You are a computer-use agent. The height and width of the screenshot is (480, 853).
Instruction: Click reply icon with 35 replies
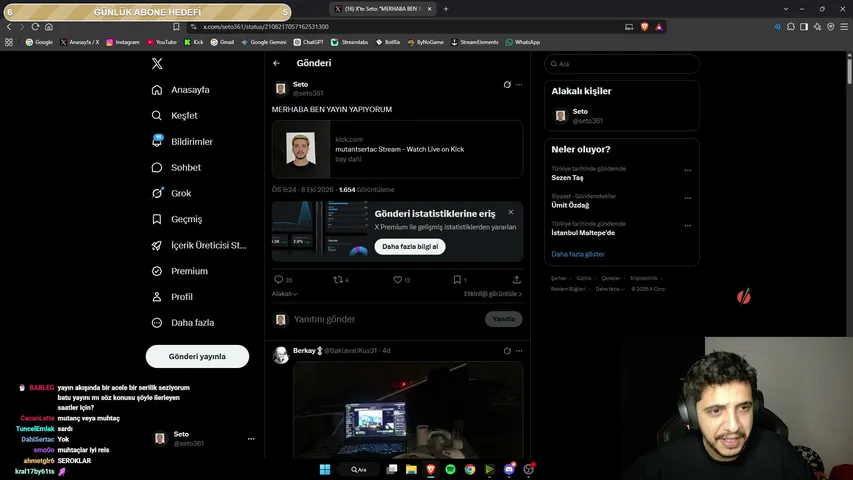[x=279, y=279]
